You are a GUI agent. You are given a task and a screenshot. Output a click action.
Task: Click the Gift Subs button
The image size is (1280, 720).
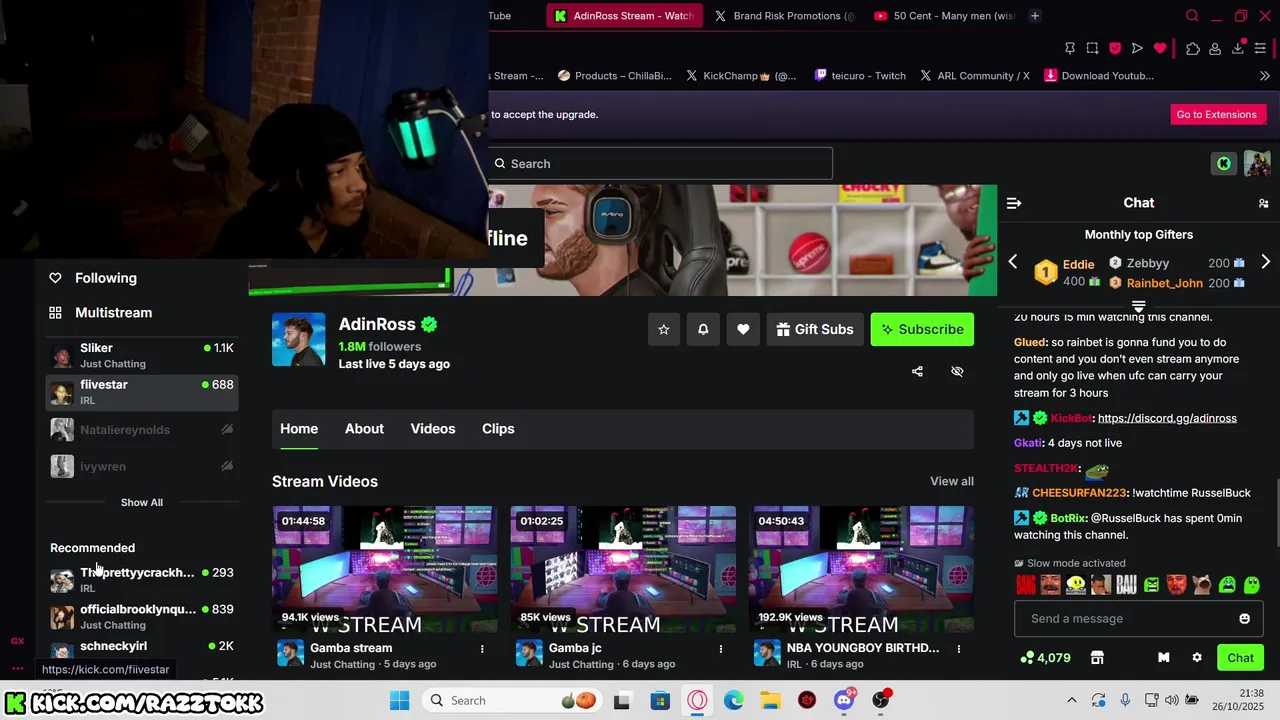click(814, 329)
